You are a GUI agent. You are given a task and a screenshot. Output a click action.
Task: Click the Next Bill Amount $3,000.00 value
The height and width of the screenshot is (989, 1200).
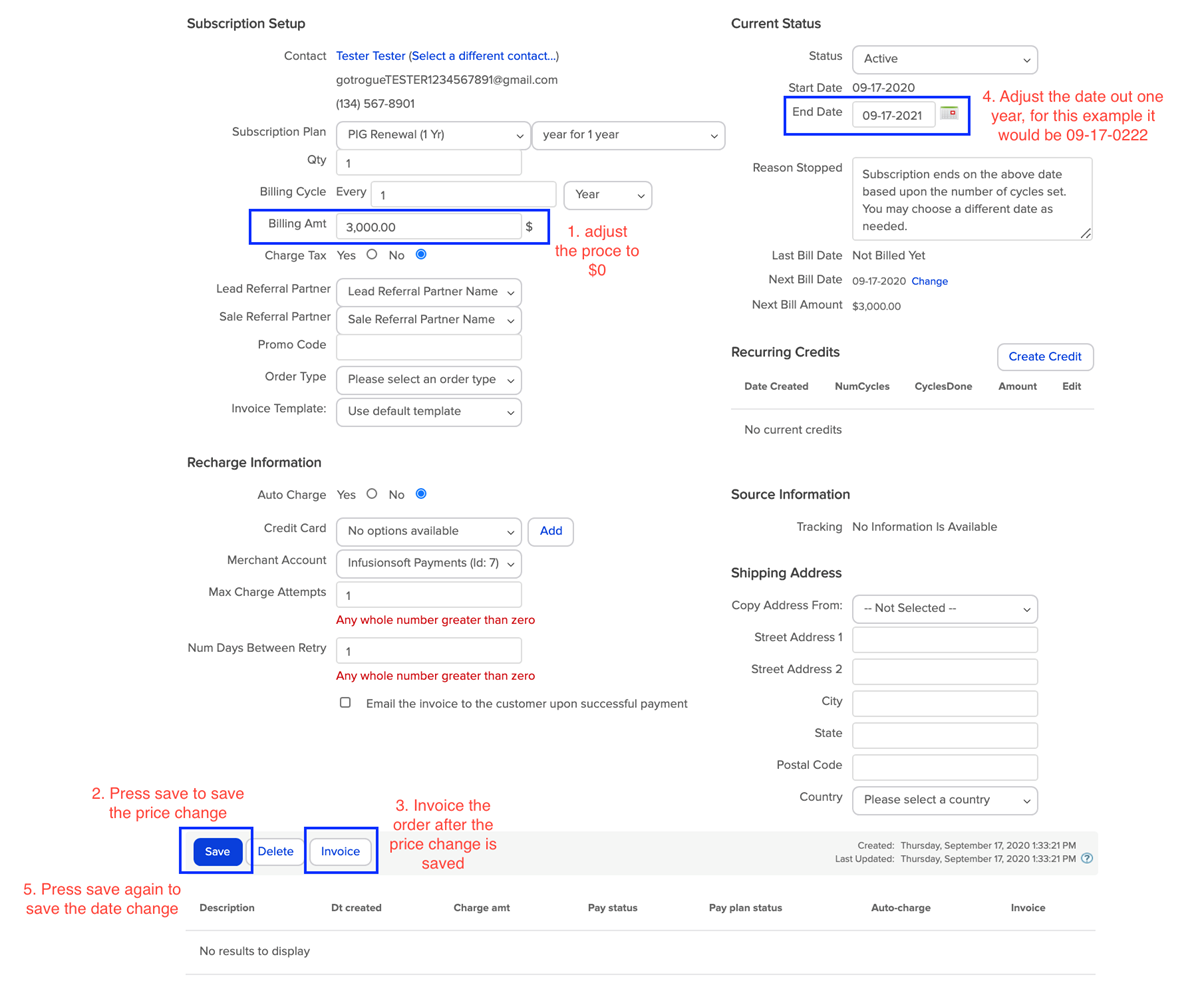[x=876, y=306]
